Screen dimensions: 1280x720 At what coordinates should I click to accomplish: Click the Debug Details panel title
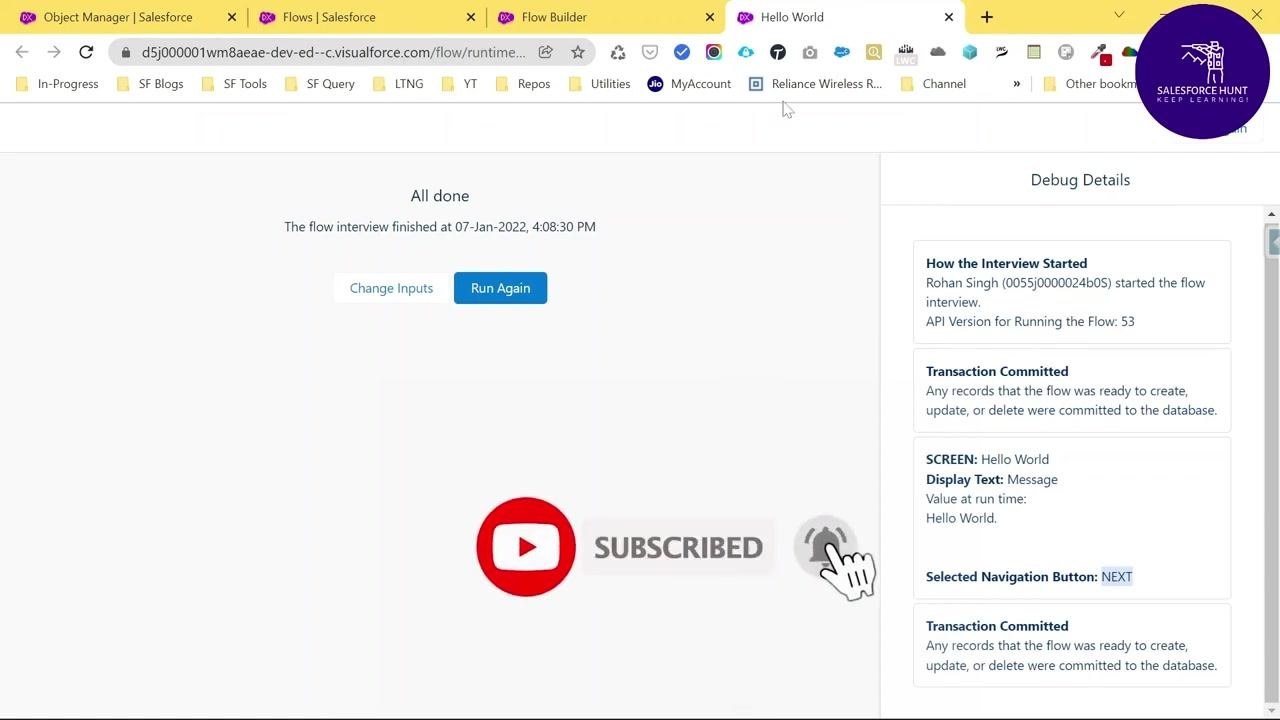[1080, 180]
